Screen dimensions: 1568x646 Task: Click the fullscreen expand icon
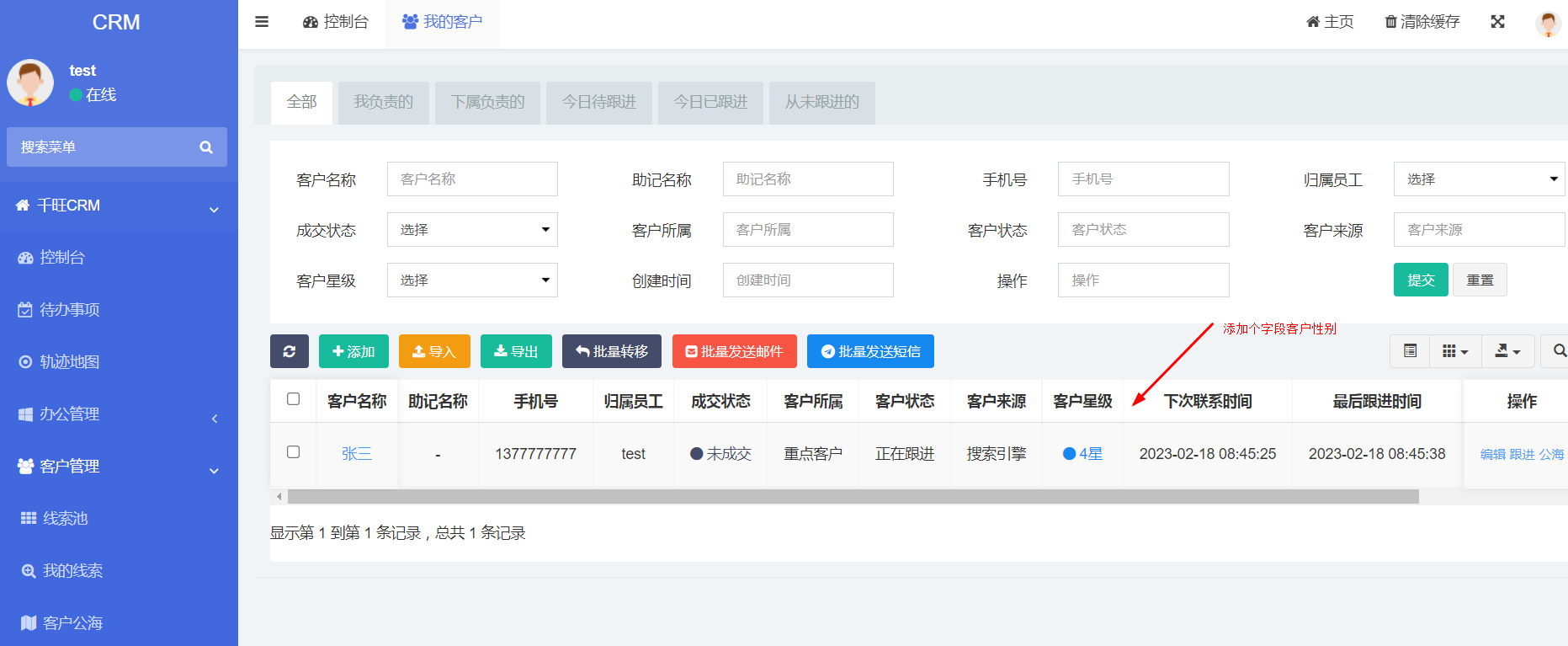pyautogui.click(x=1497, y=22)
